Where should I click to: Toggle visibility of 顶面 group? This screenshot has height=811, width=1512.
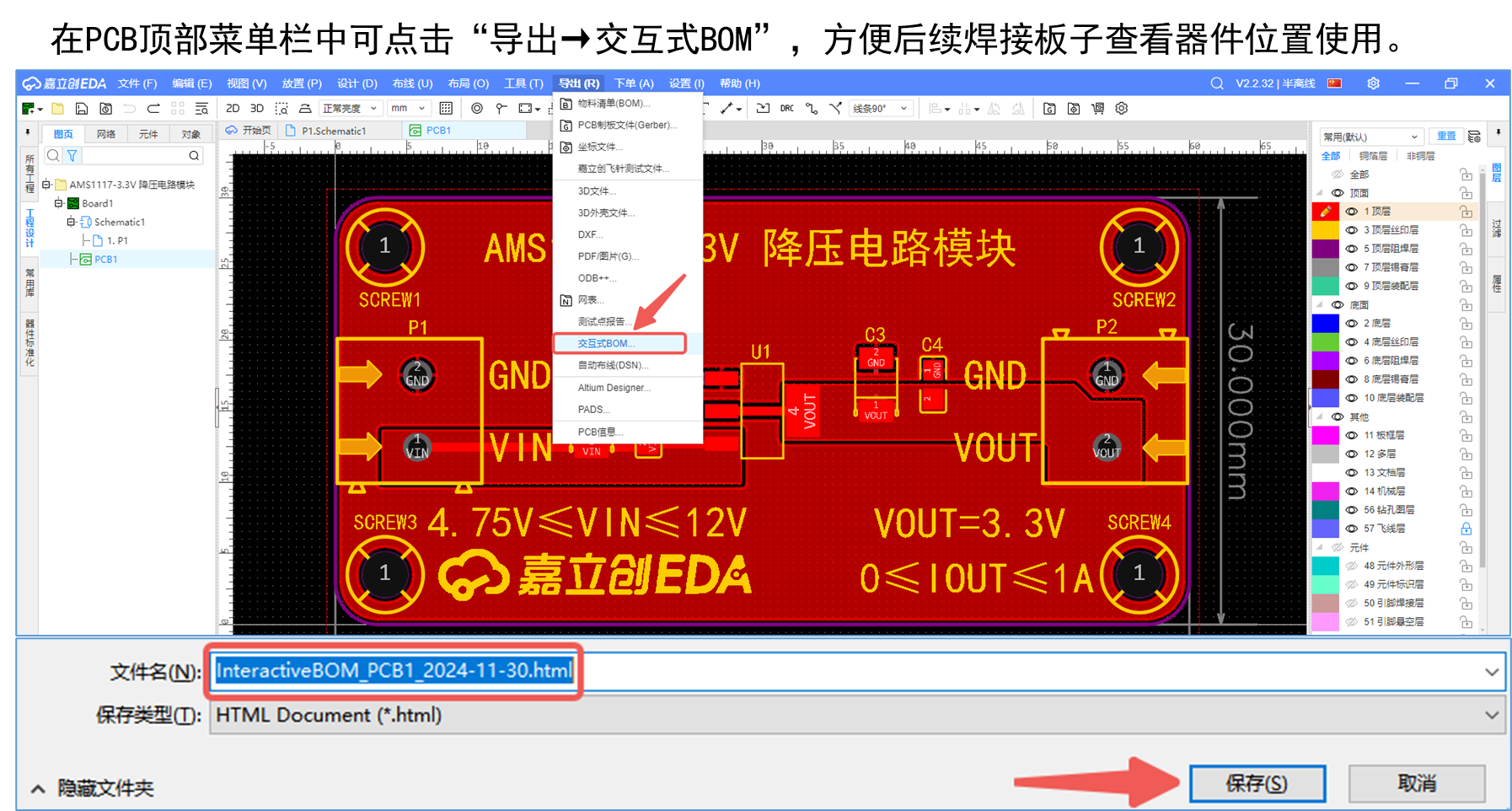[1338, 193]
